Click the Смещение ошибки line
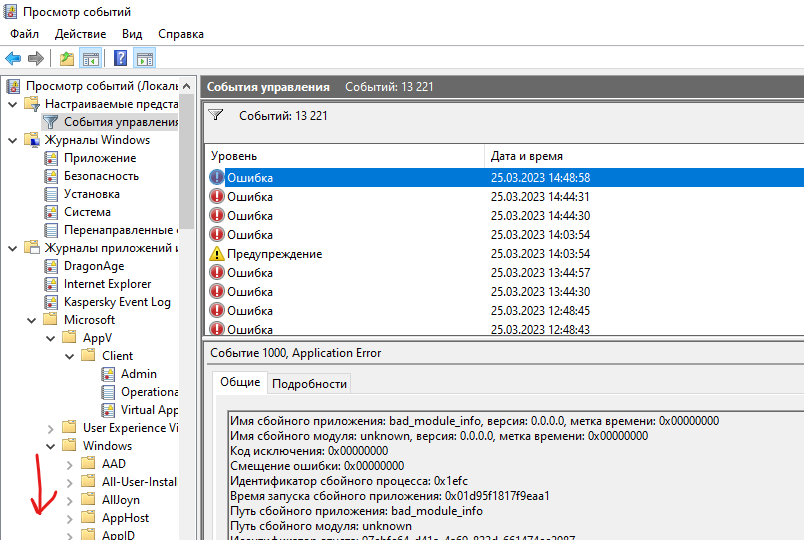804x540 pixels. (x=317, y=466)
